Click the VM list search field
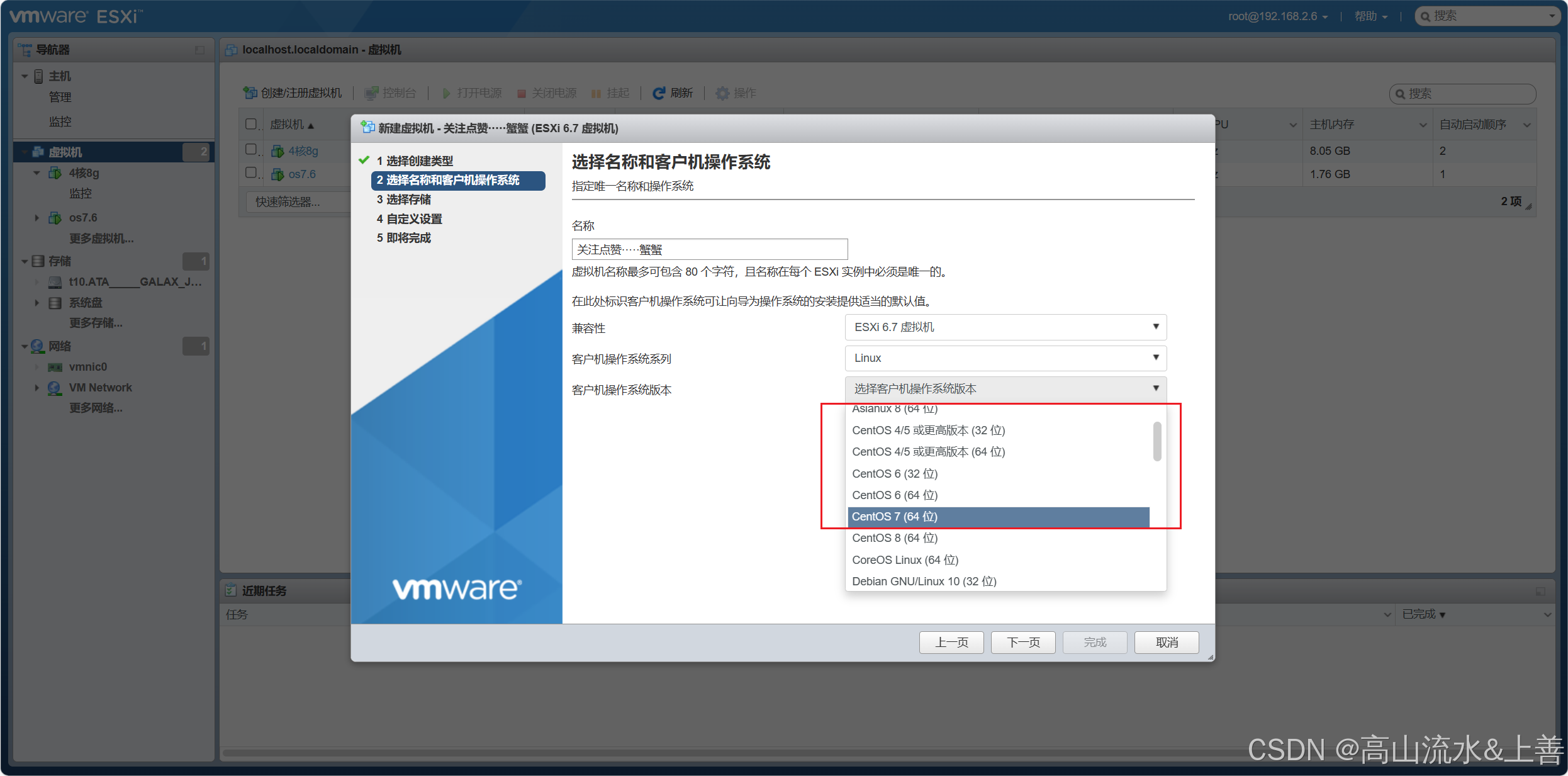Screen dimensions: 1568x776 coord(1462,94)
